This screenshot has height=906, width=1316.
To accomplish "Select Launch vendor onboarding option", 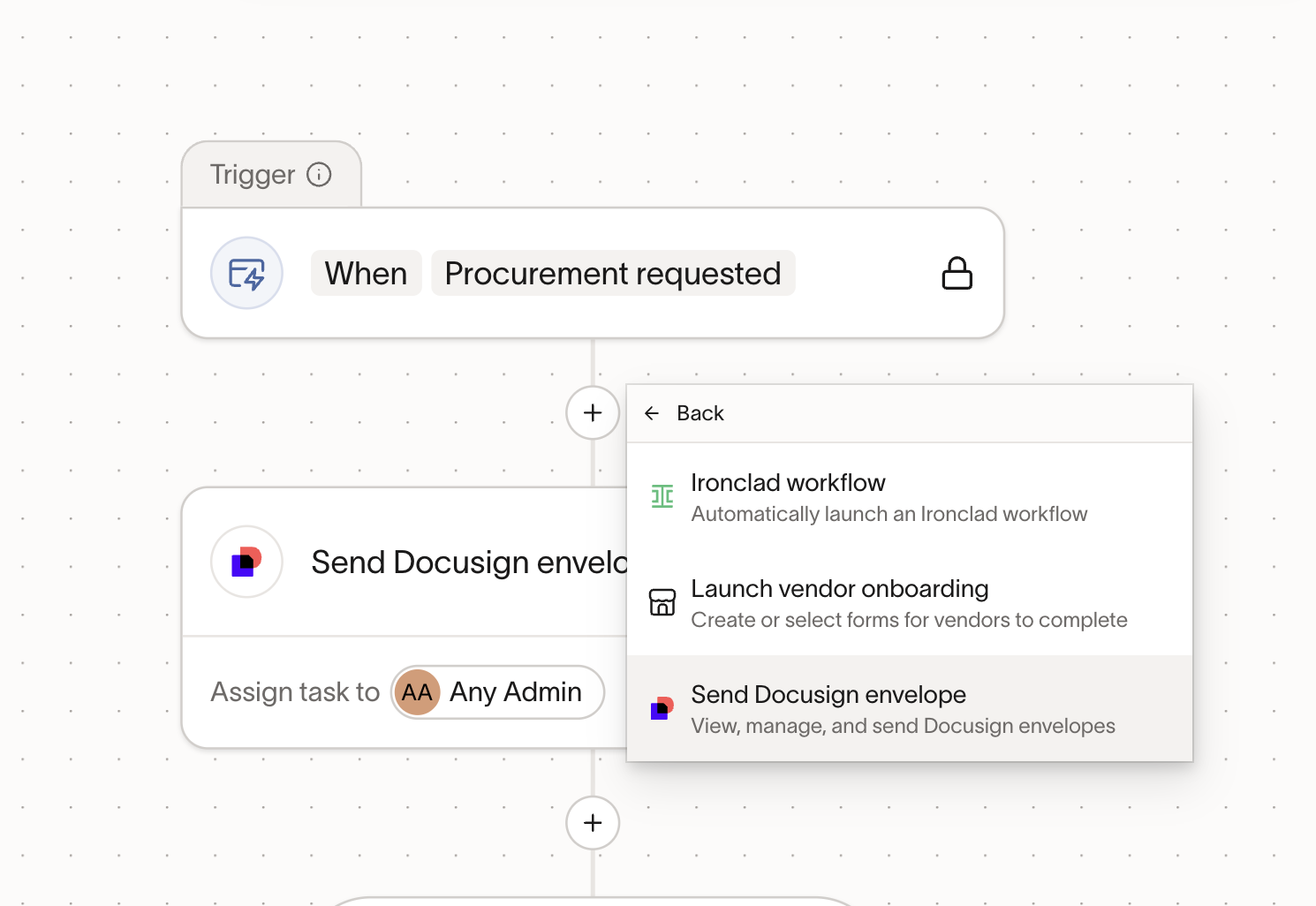I will [x=910, y=604].
